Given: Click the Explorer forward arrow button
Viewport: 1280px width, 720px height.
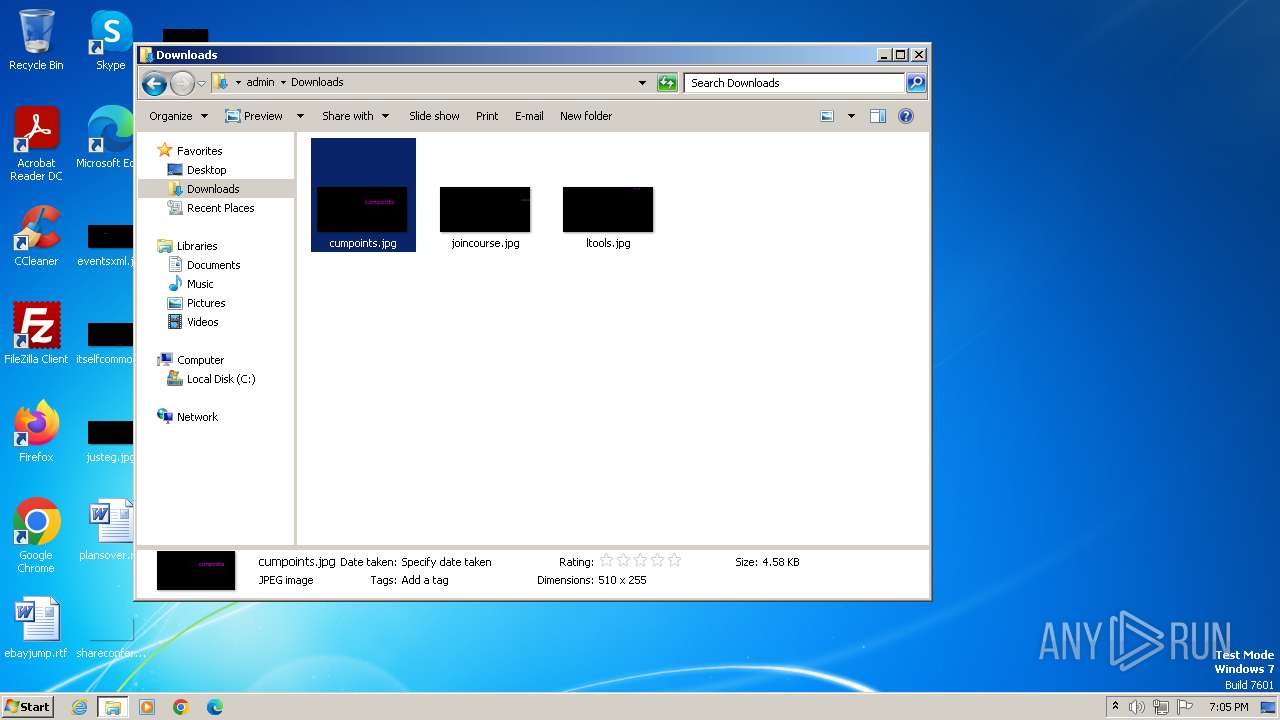Looking at the screenshot, I should click(182, 83).
